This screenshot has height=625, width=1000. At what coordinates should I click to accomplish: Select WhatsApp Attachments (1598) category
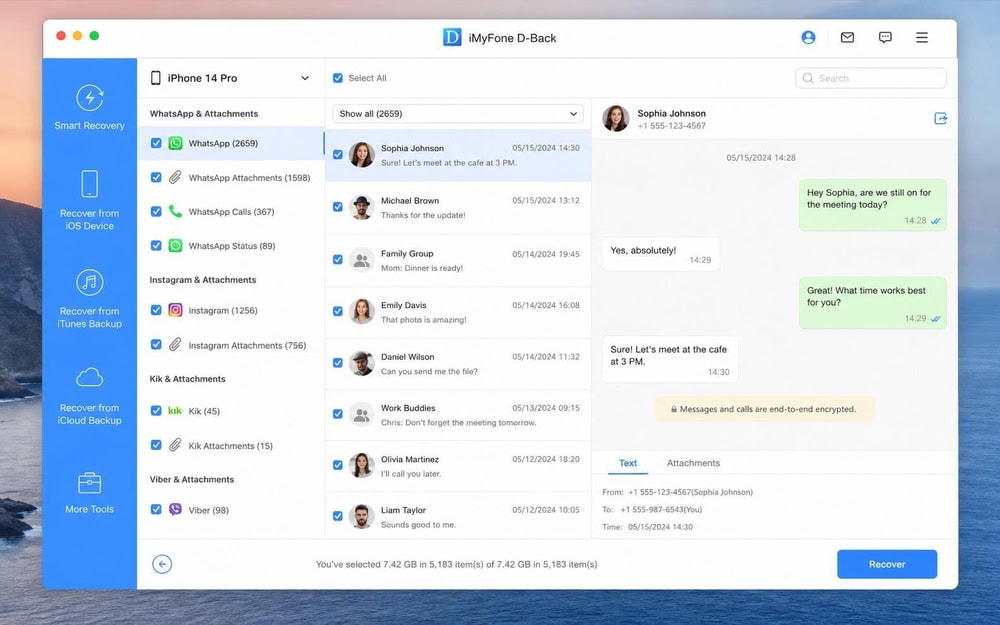coord(231,177)
